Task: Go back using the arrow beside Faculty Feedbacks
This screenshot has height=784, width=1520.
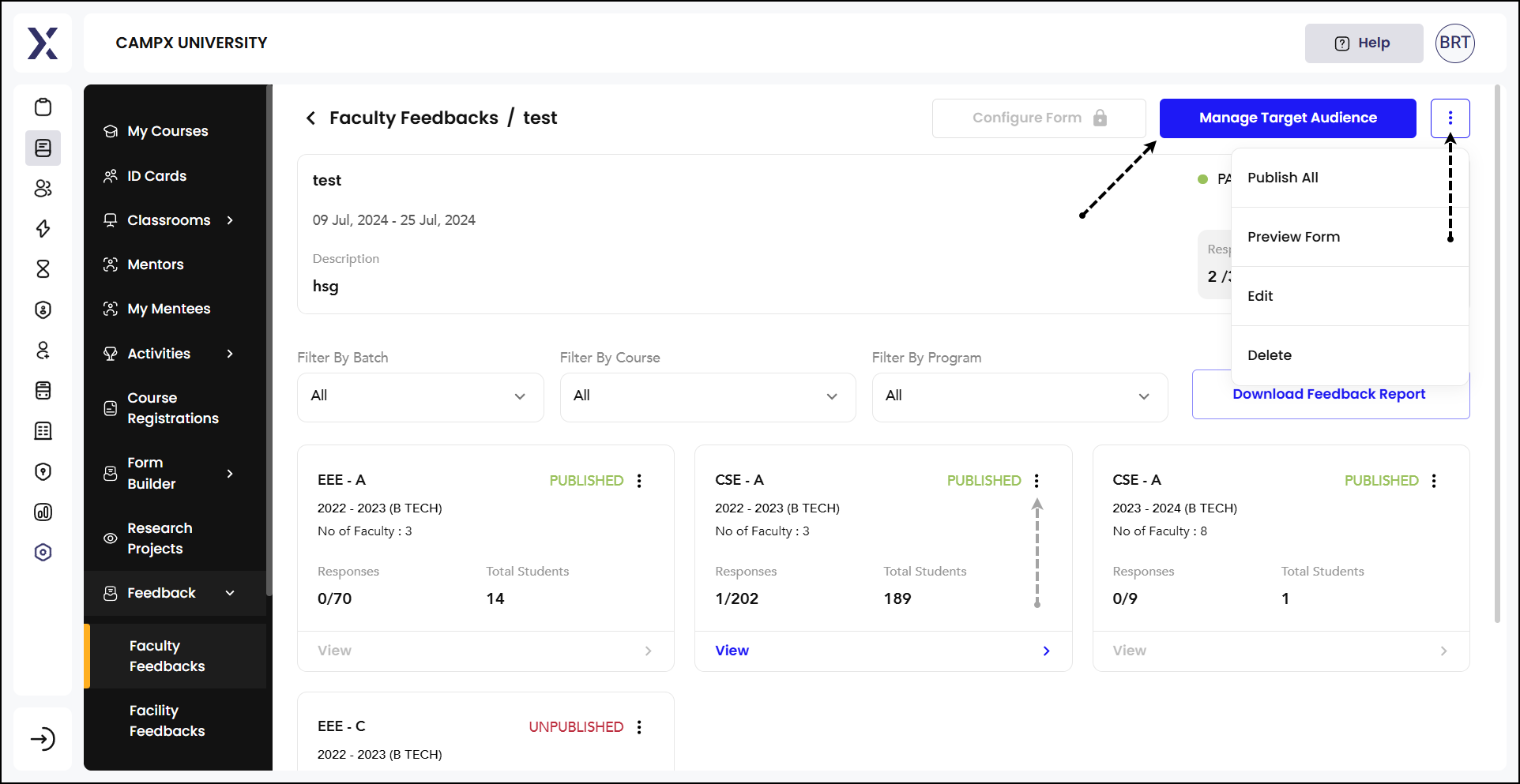Action: (310, 118)
